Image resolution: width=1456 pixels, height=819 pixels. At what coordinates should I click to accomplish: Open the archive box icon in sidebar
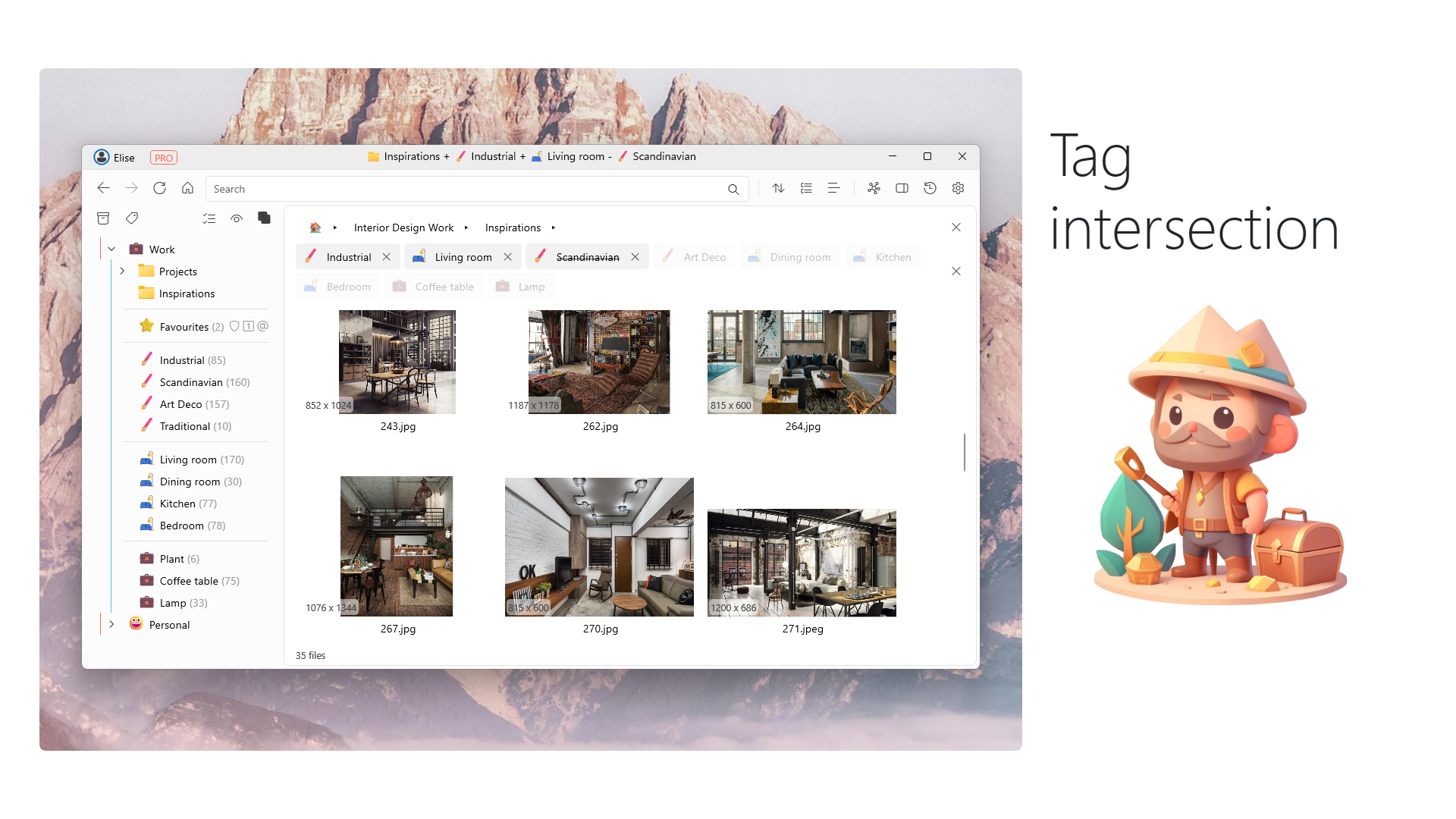pos(103,218)
